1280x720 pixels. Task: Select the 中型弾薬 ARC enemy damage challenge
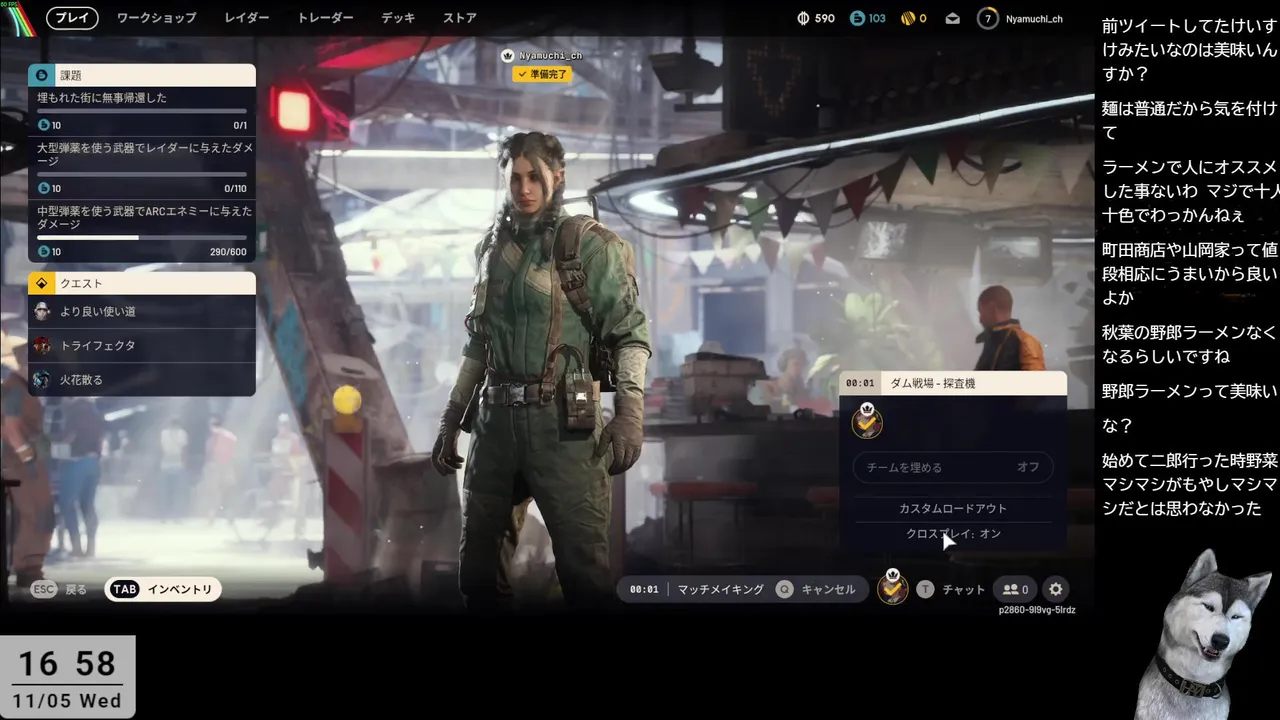(x=142, y=230)
